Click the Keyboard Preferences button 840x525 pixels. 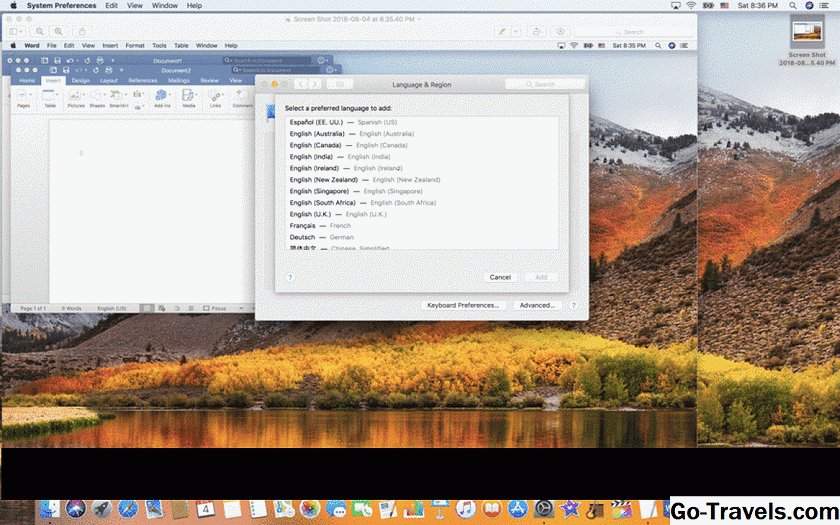(463, 305)
